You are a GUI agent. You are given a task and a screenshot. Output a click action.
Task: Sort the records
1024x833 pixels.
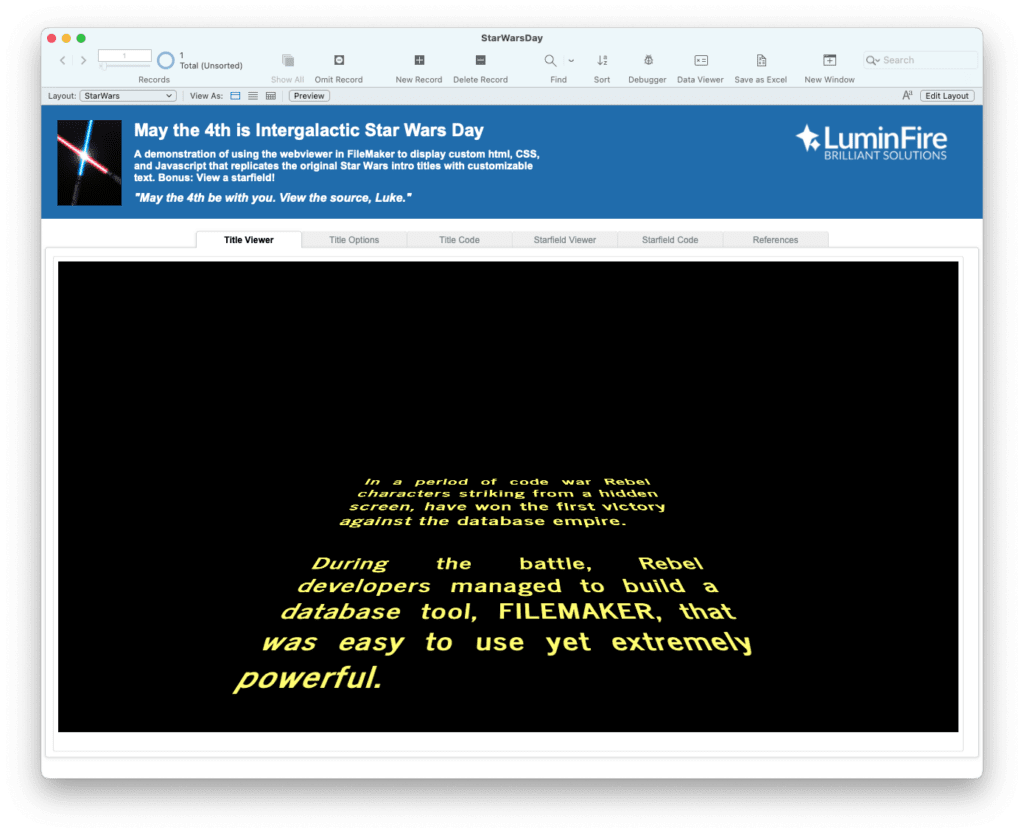pyautogui.click(x=602, y=60)
